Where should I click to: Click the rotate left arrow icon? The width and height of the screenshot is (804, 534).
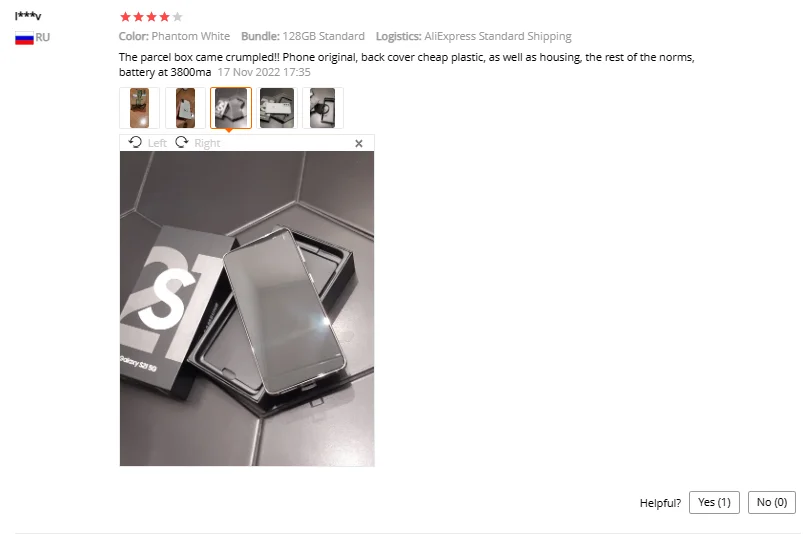click(135, 142)
